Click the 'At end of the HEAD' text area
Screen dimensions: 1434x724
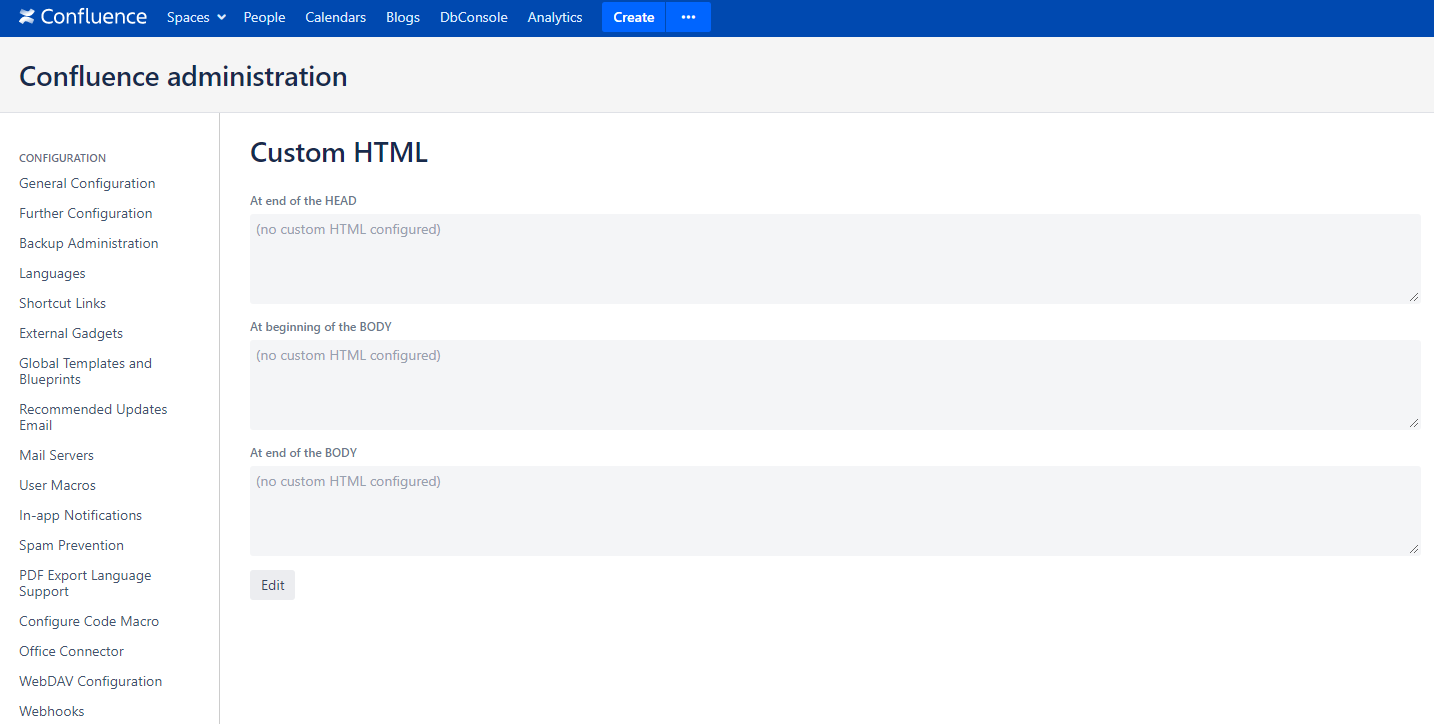[x=835, y=259]
